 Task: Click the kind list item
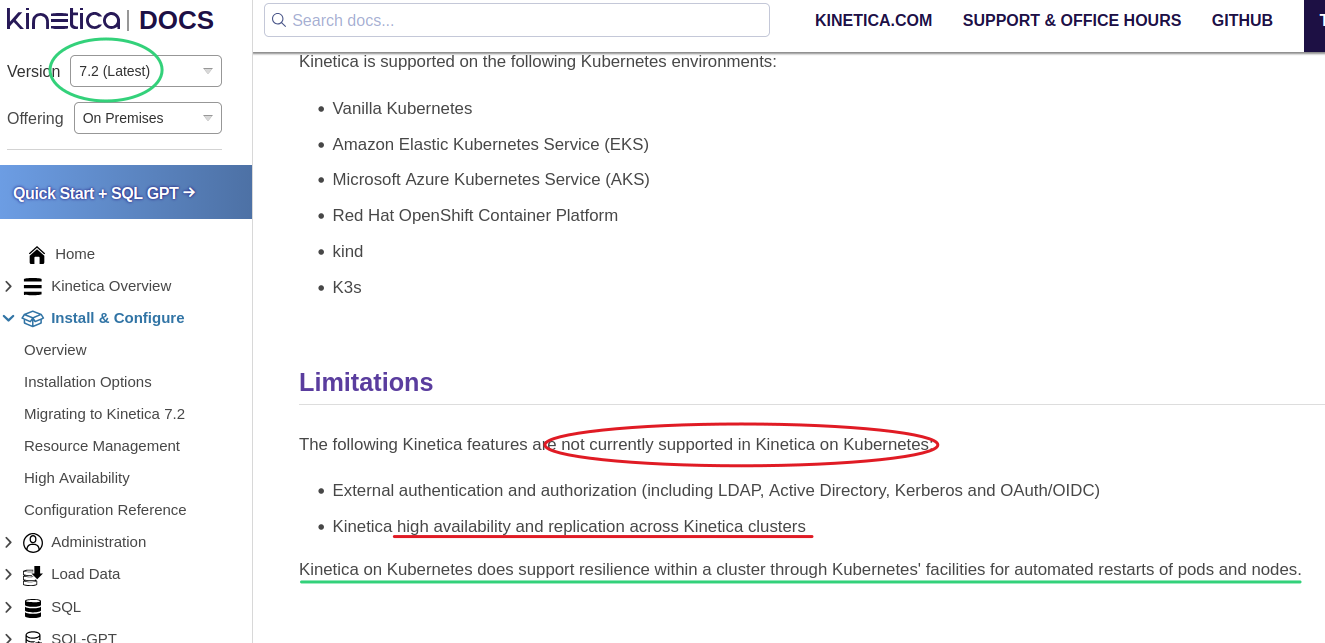coord(348,251)
